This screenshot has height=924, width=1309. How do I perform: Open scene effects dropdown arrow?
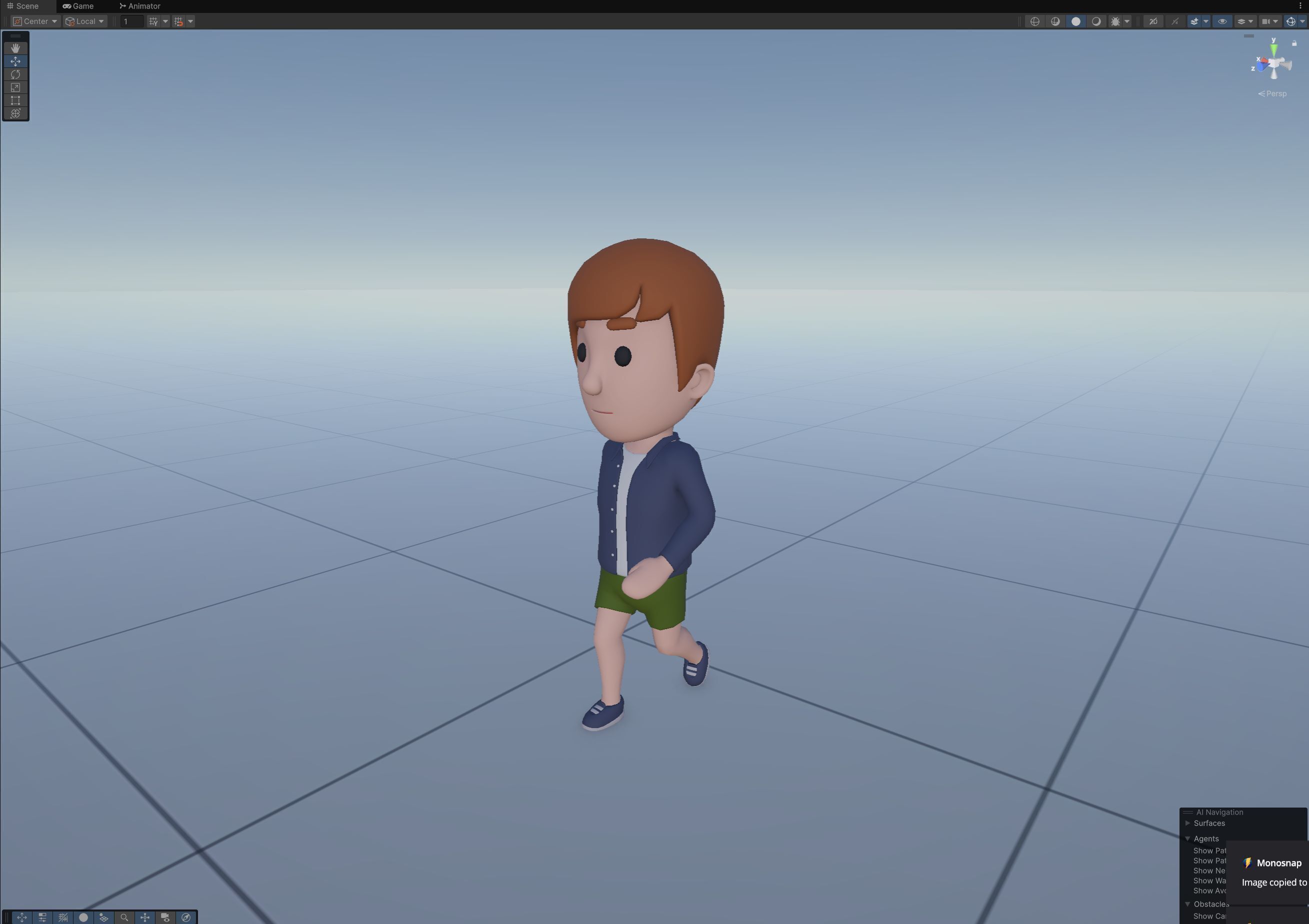(x=1206, y=21)
